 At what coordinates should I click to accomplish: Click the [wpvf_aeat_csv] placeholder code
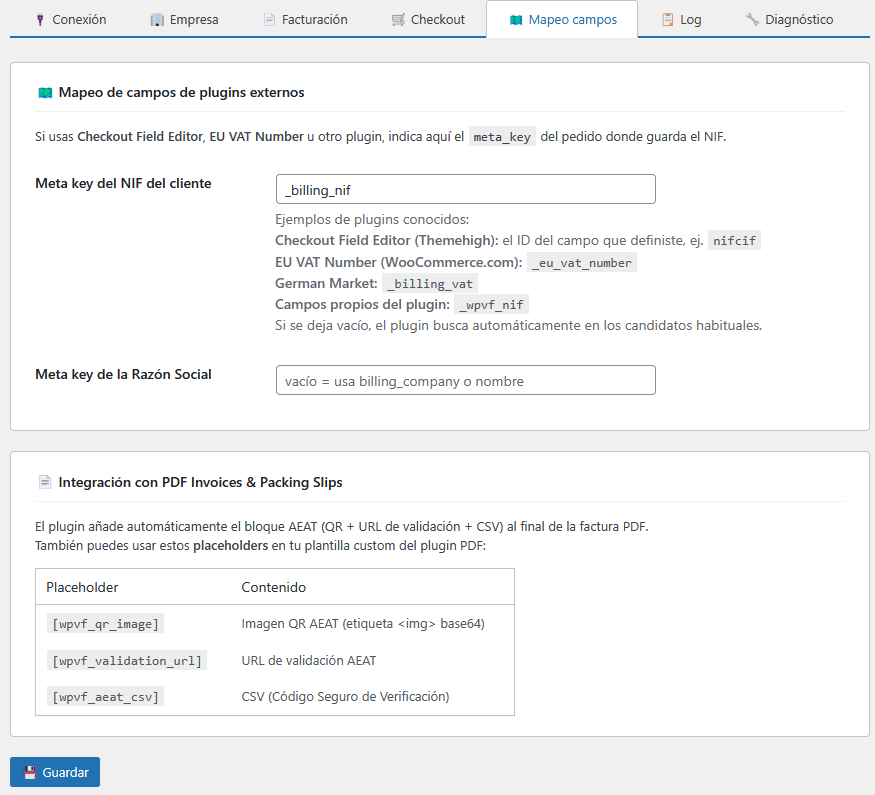(105, 697)
